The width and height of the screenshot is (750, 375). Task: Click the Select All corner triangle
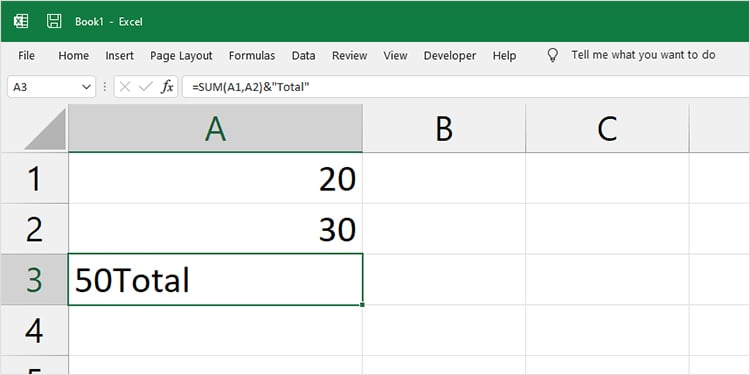coord(45,129)
